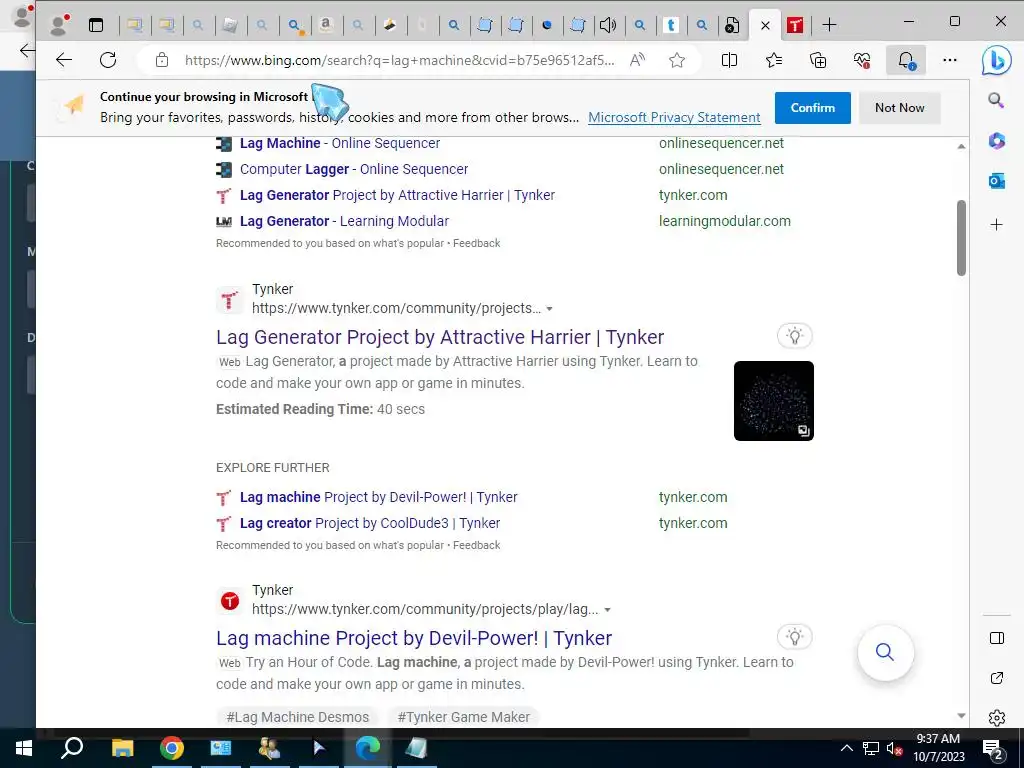Image resolution: width=1024 pixels, height=768 pixels.
Task: Toggle sidebar visibility panel icon
Action: click(x=997, y=638)
